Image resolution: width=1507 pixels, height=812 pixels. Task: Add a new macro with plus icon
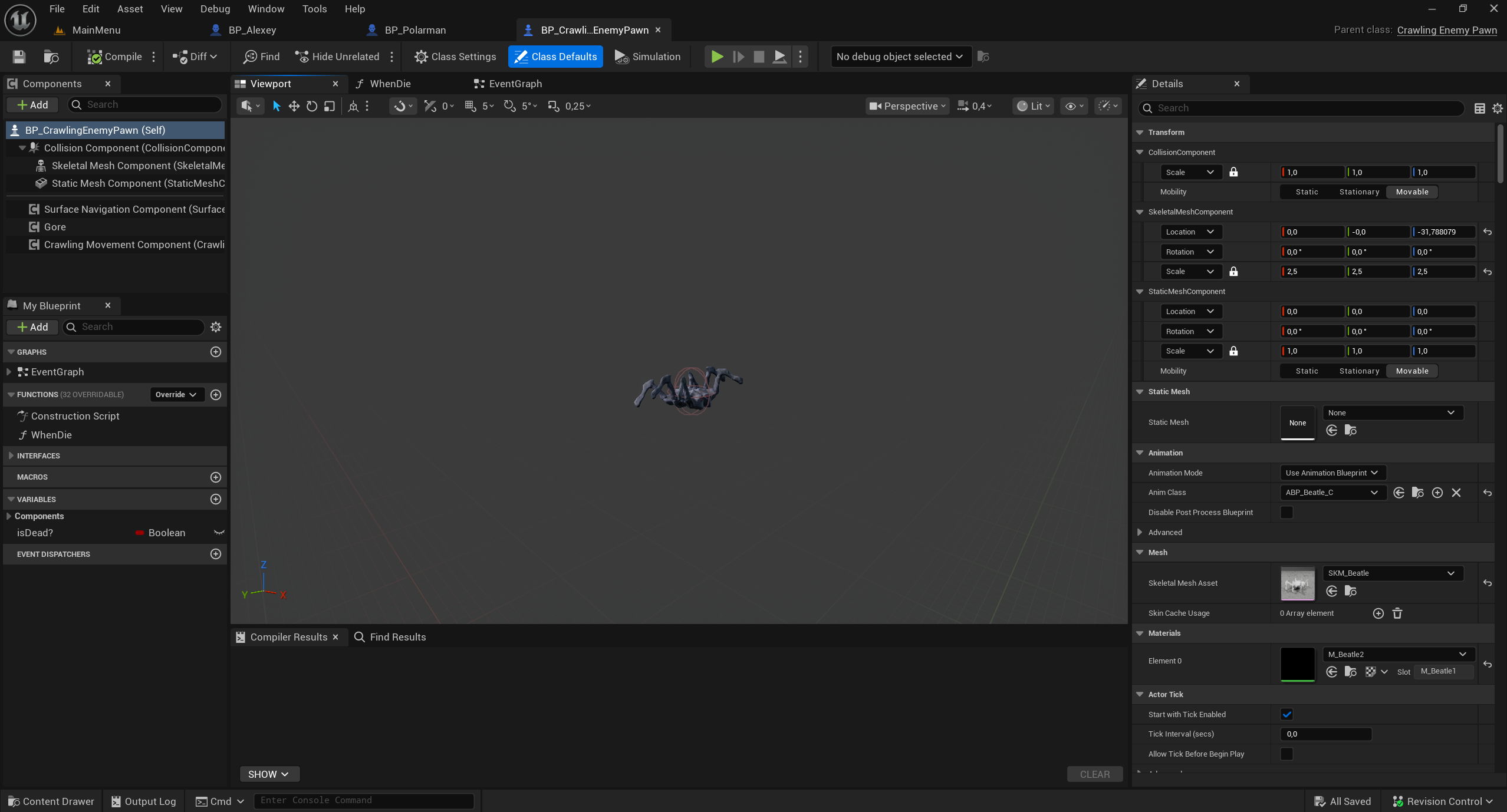216,477
